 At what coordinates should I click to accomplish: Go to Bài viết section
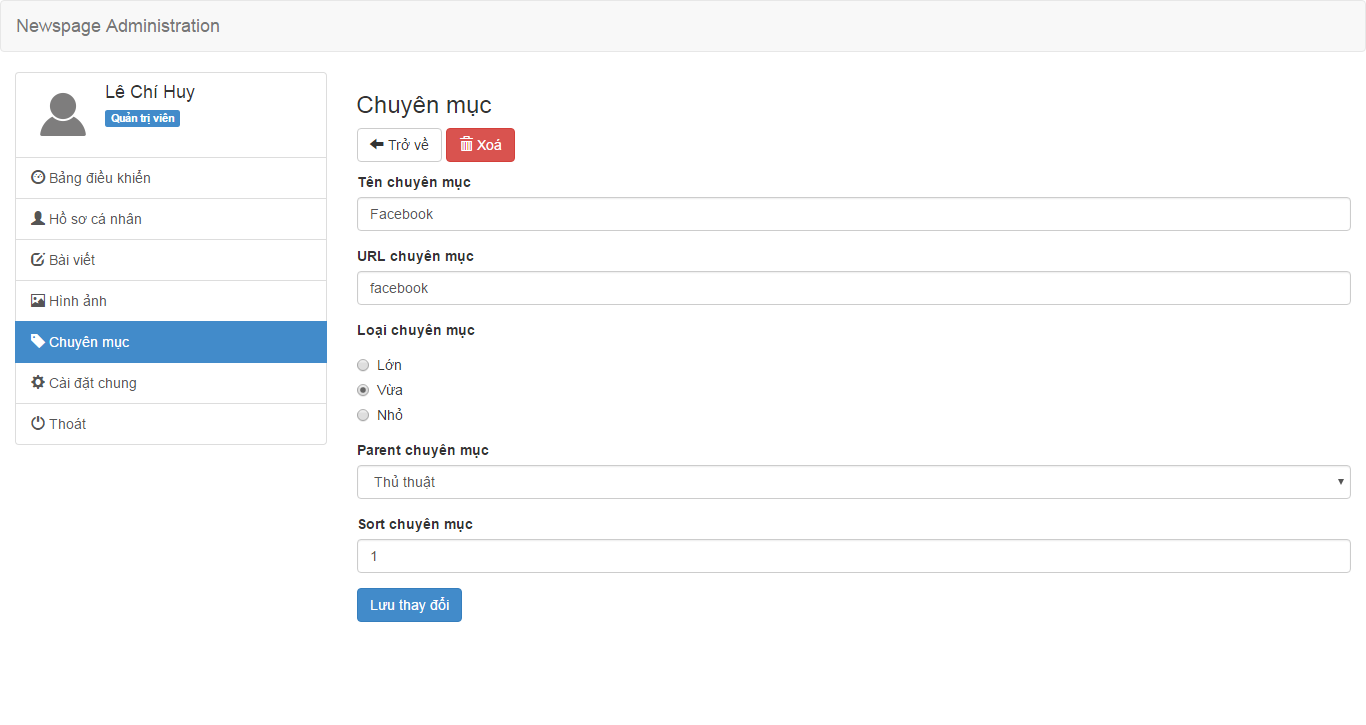tap(171, 260)
